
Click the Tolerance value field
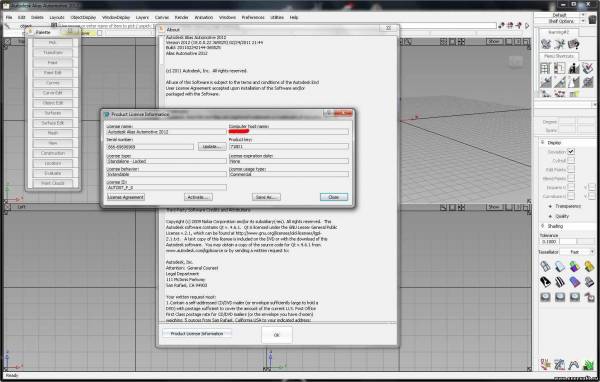point(549,242)
